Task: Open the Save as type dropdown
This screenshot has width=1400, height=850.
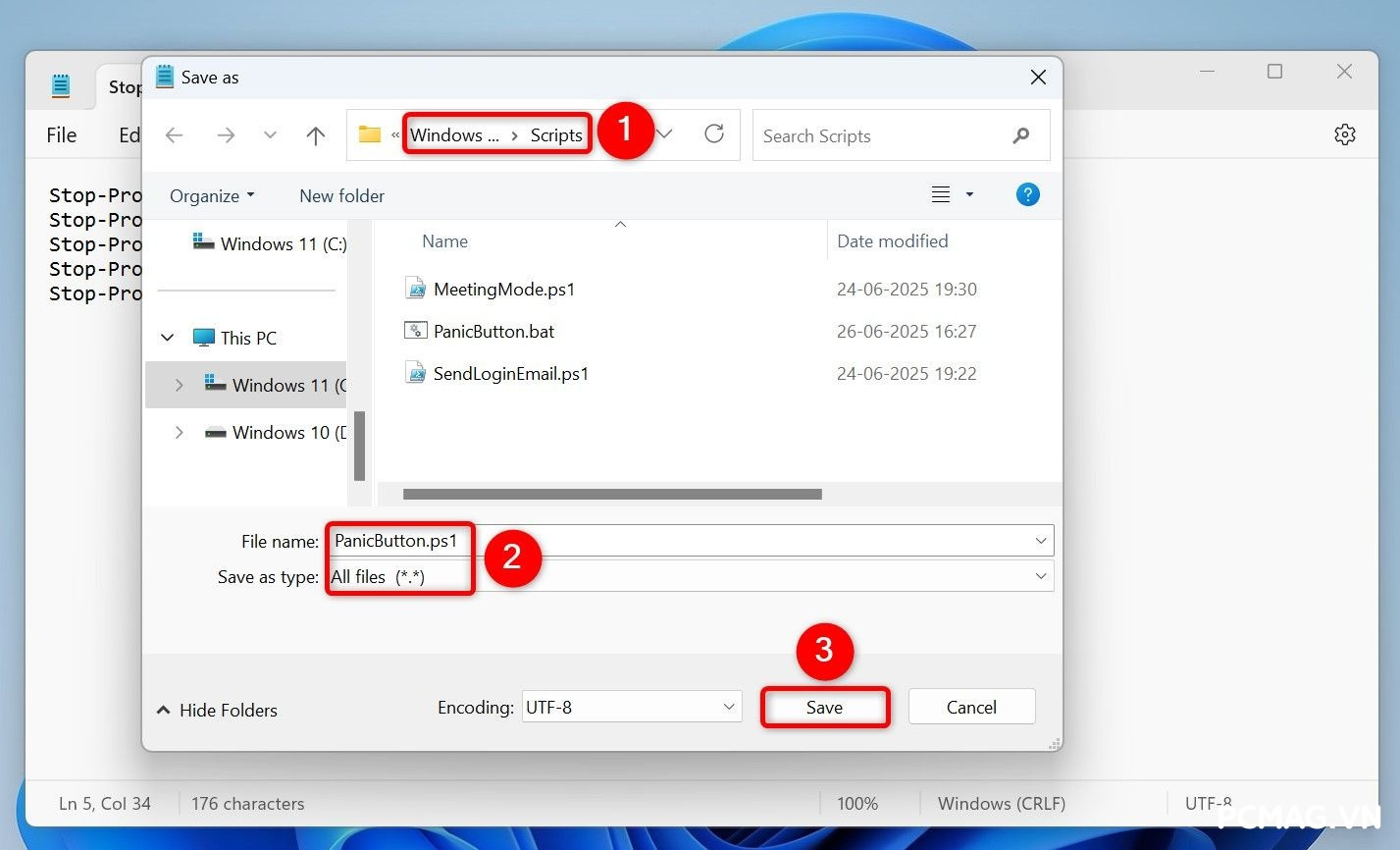Action: coord(1041,576)
